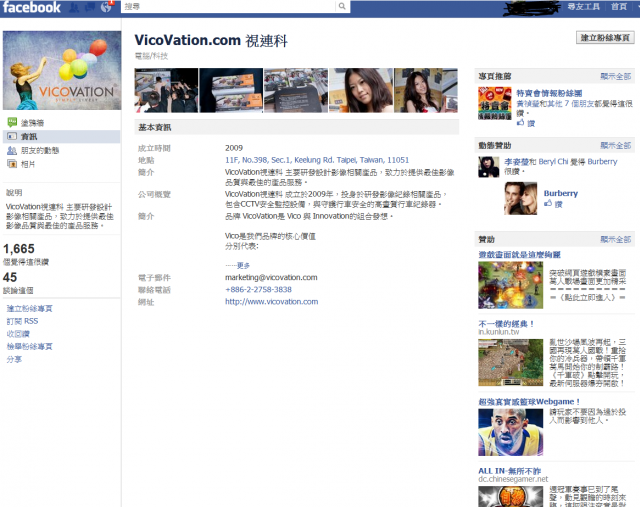Open the 超強真實感籃球Webgame ad title
Image resolution: width=640 pixels, height=507 pixels.
coord(529,402)
